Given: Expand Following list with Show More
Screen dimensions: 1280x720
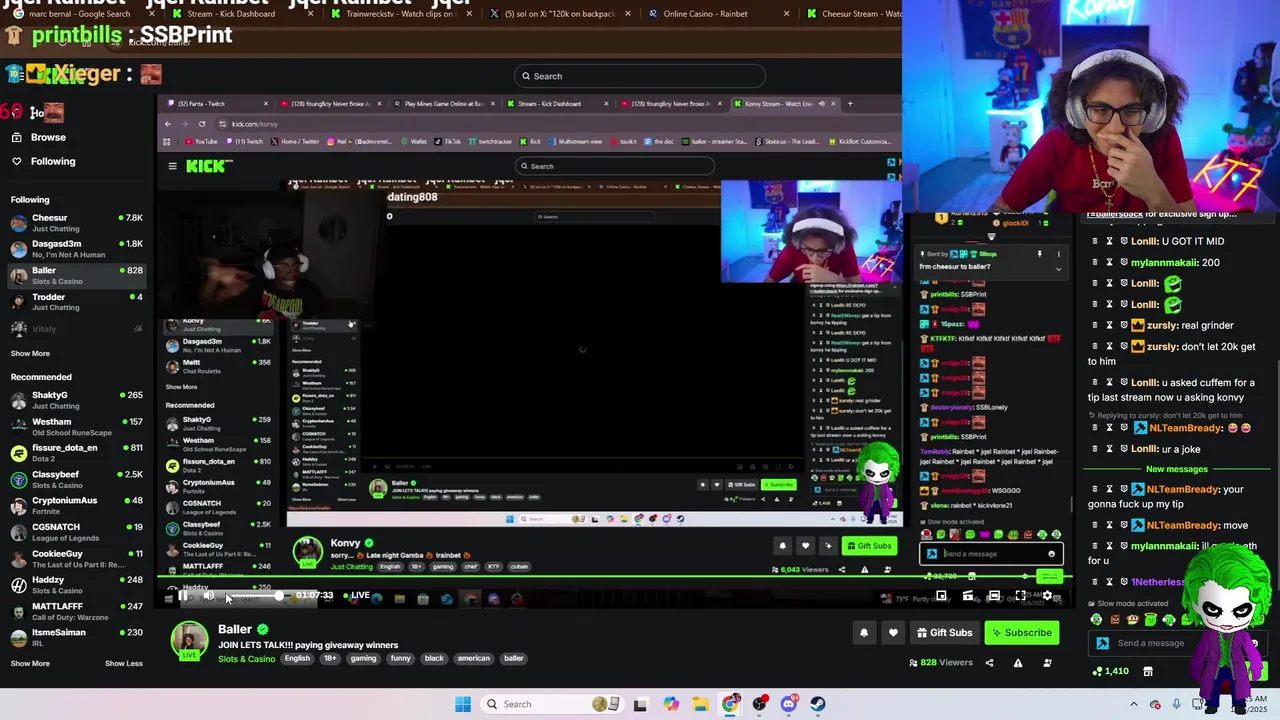Looking at the screenshot, I should point(30,353).
